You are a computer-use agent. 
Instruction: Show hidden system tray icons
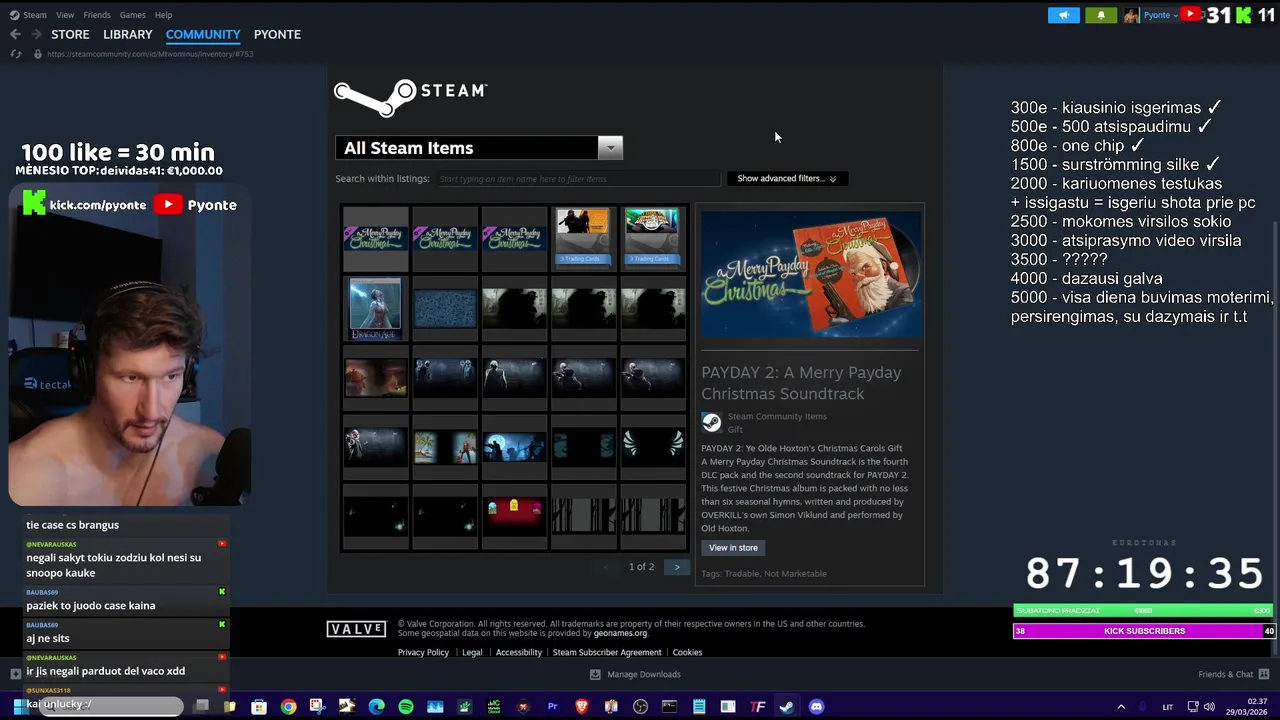tap(1121, 707)
